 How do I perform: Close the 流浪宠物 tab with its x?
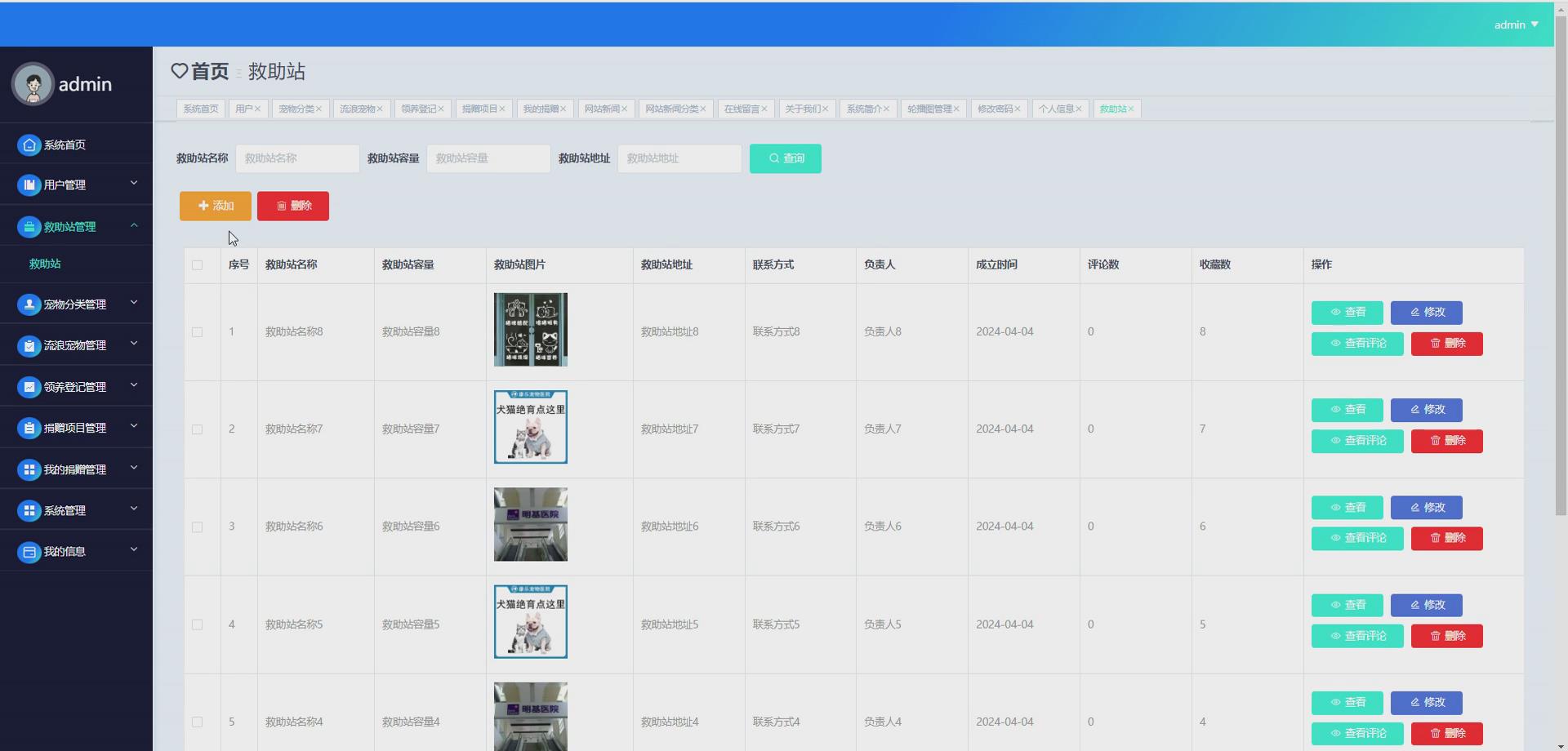(x=380, y=109)
